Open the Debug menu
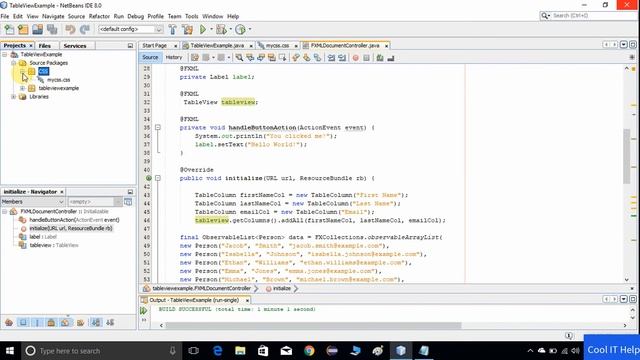 coord(136,16)
